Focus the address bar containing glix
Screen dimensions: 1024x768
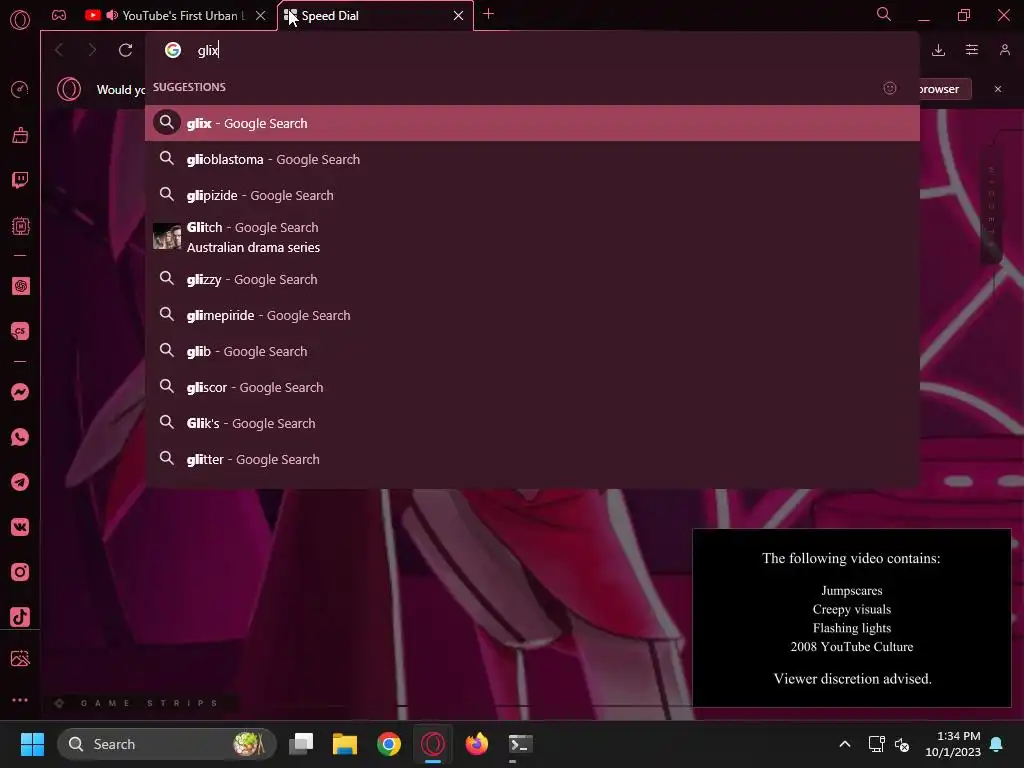[532, 50]
